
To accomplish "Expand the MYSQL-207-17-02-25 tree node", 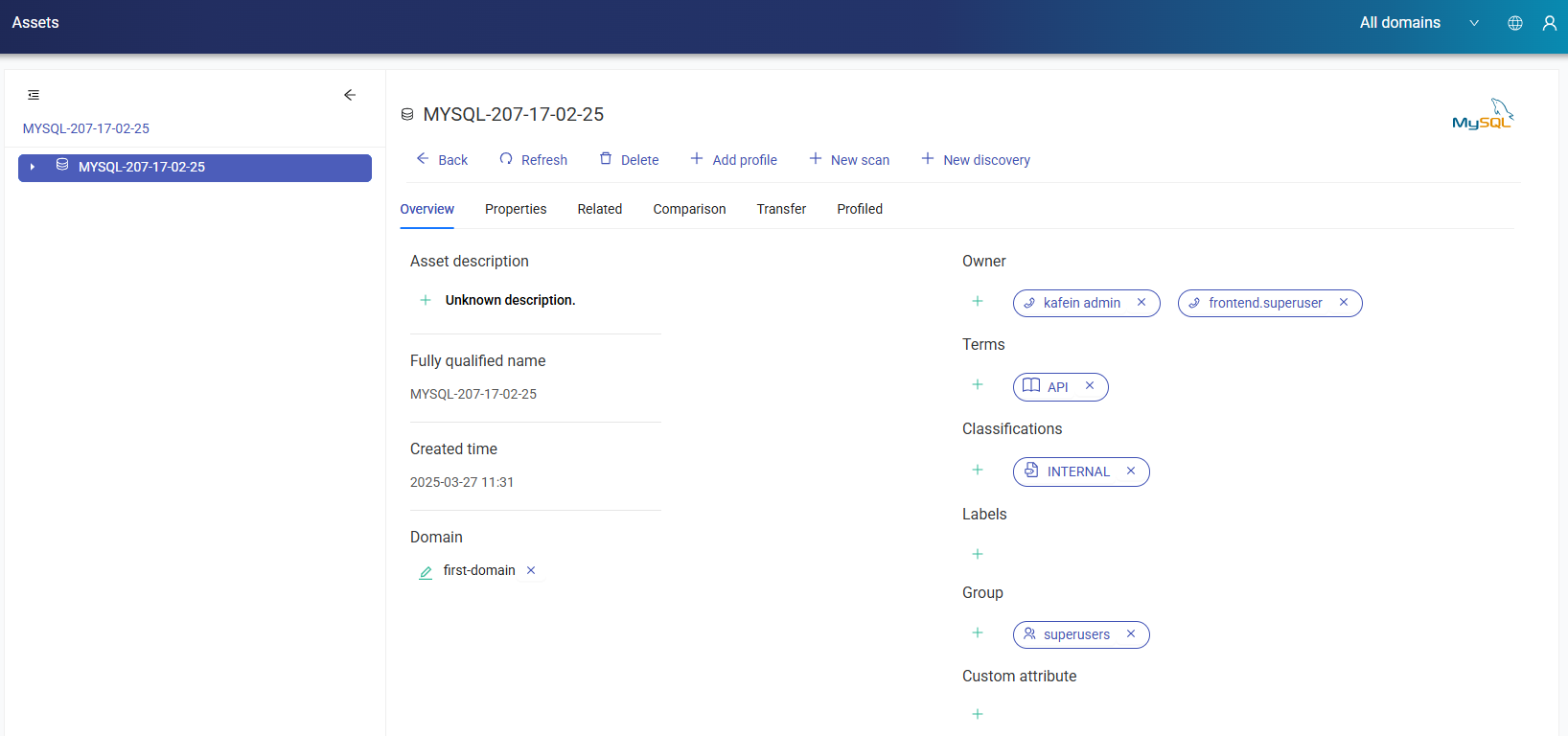I will tap(33, 167).
